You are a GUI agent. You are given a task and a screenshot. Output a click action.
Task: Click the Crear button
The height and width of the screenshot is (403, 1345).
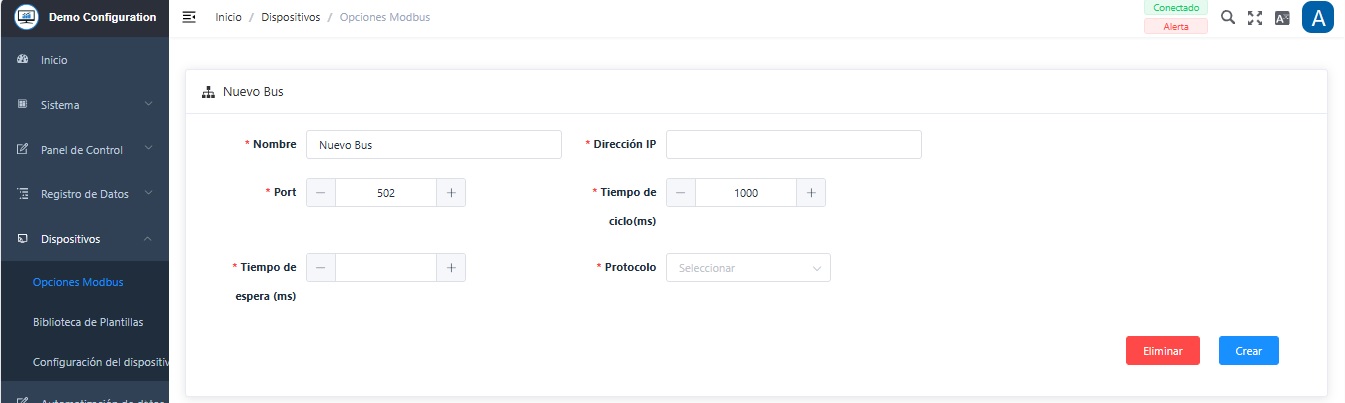click(1248, 351)
